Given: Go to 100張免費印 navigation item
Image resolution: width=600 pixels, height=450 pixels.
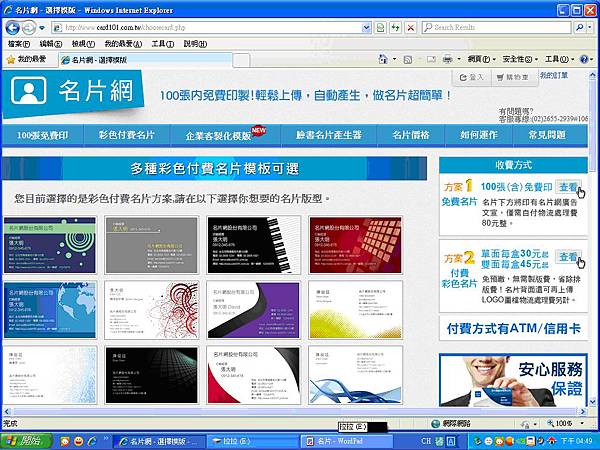Looking at the screenshot, I should 42,135.
